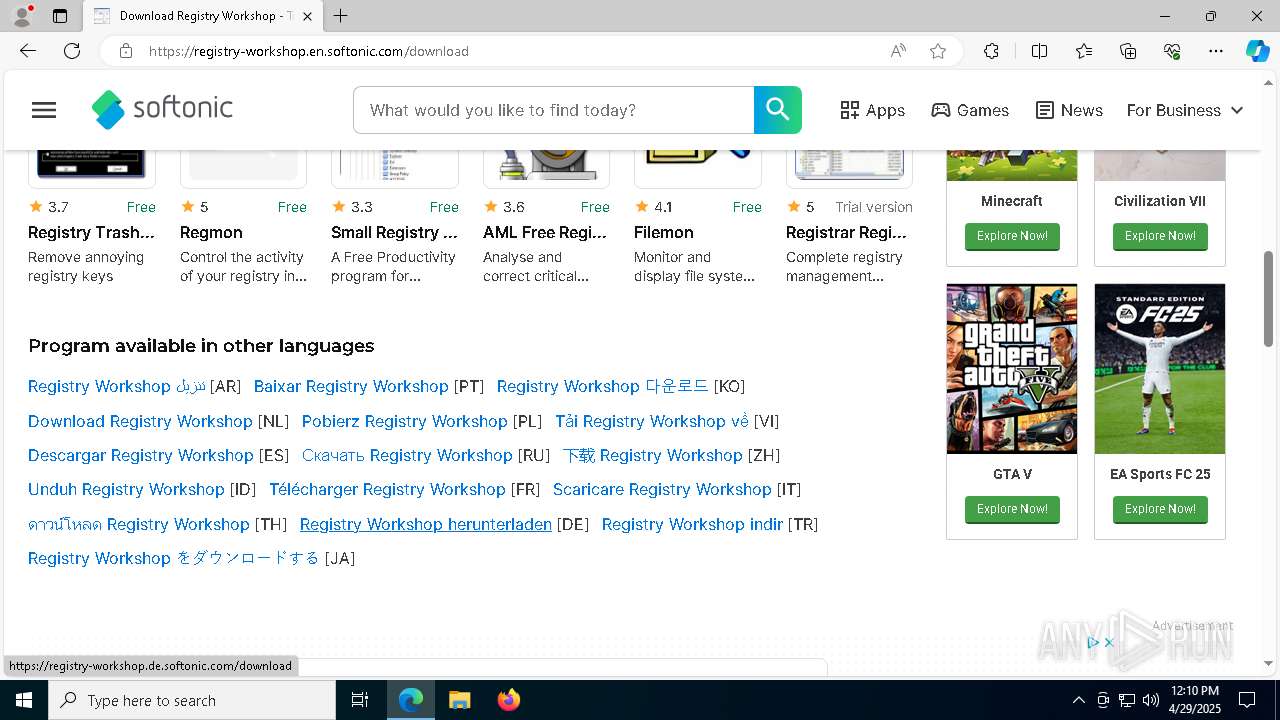
Task: Click Explore Now under GTA V
Action: (x=1012, y=509)
